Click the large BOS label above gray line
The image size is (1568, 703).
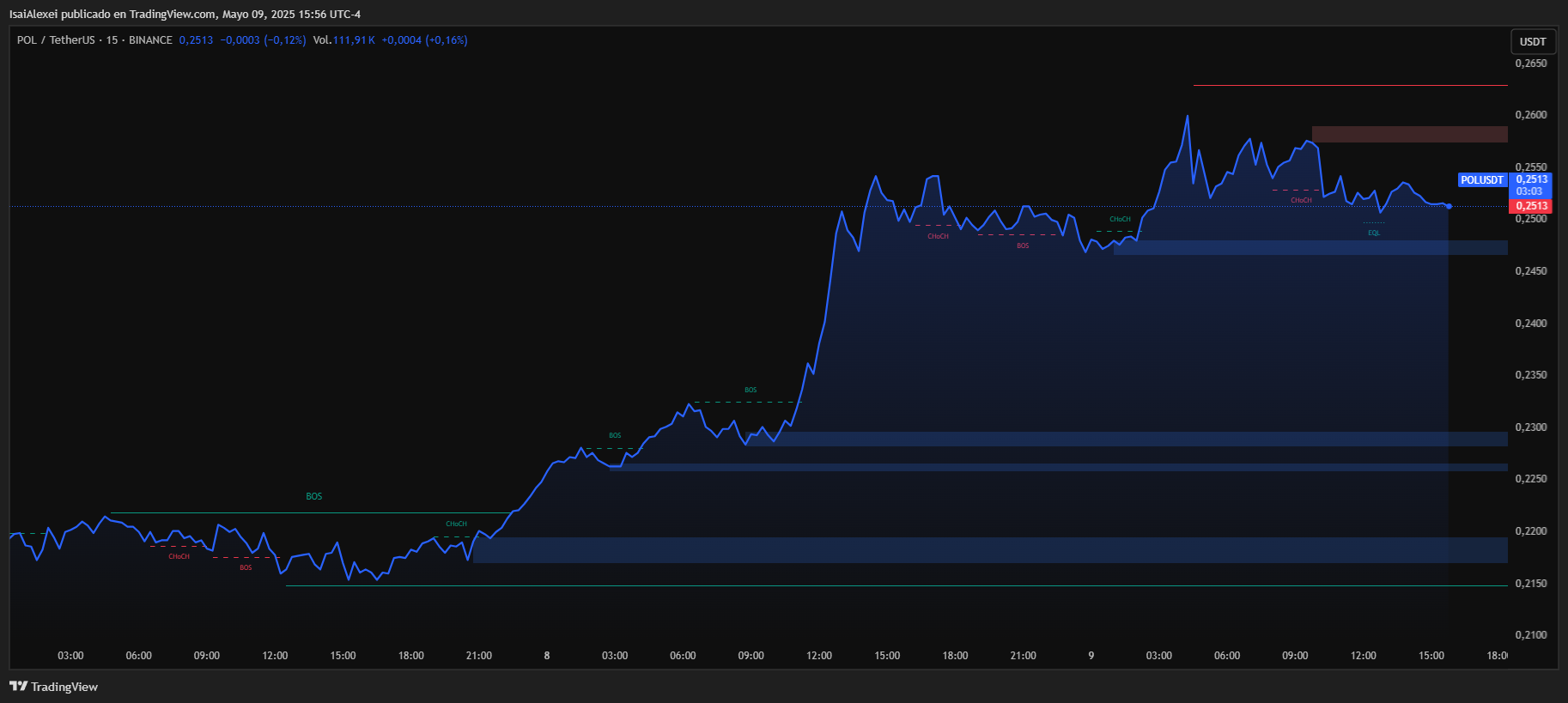click(314, 497)
